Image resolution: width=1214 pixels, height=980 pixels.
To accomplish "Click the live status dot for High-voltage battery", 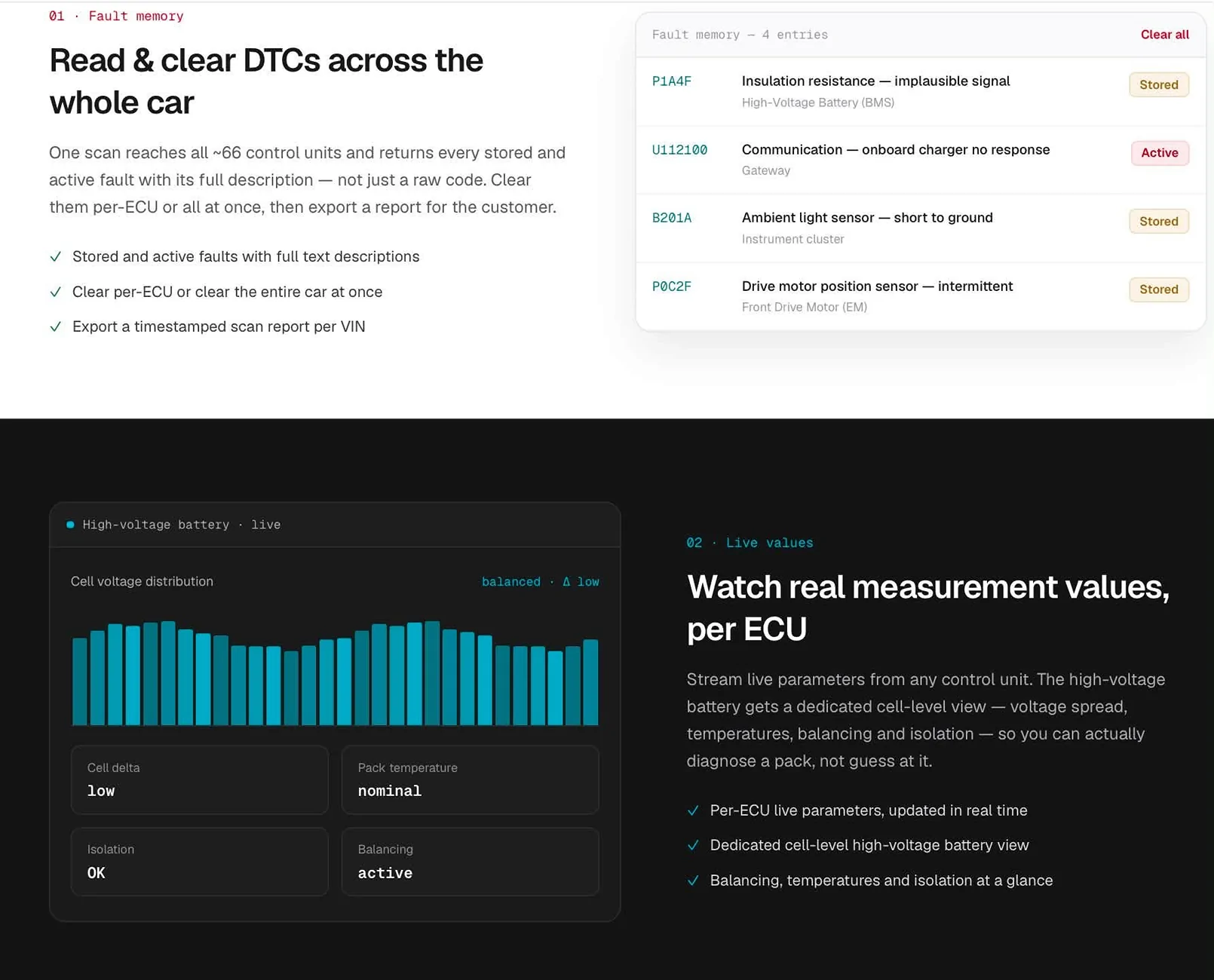I will [70, 525].
